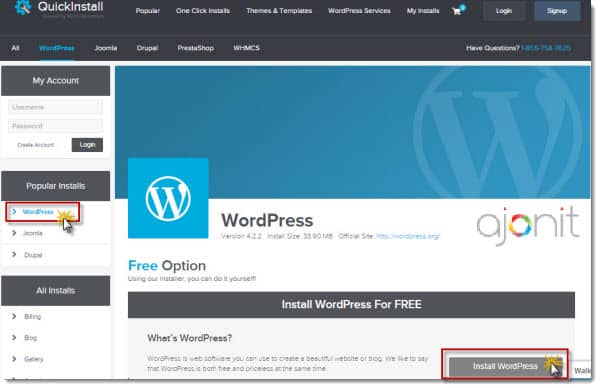Screen dimensions: 600x388
Task: Focus the Password input field
Action: pos(55,126)
